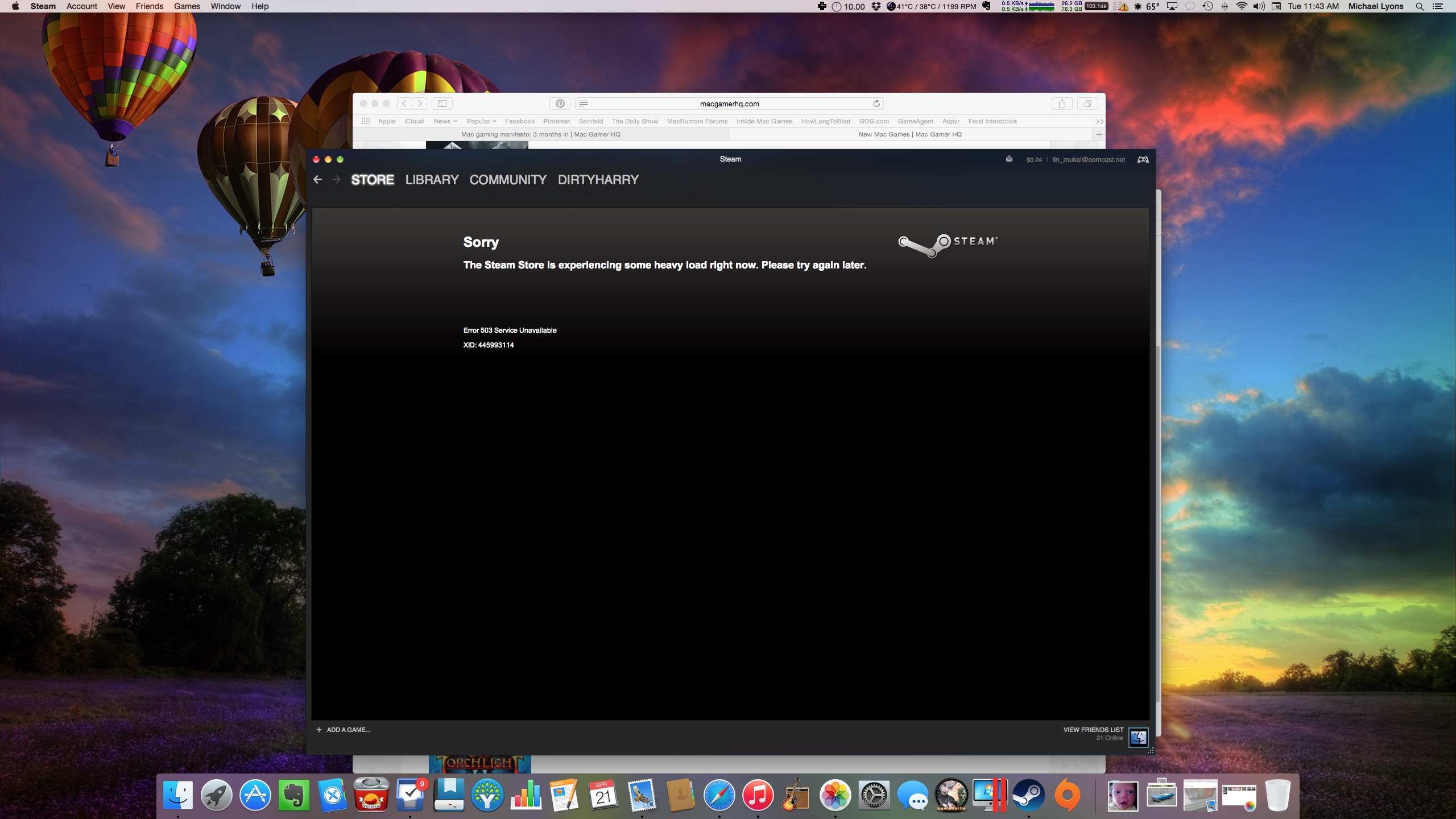This screenshot has width=1456, height=819.
Task: Click the Photos app icon in dock
Action: click(835, 796)
